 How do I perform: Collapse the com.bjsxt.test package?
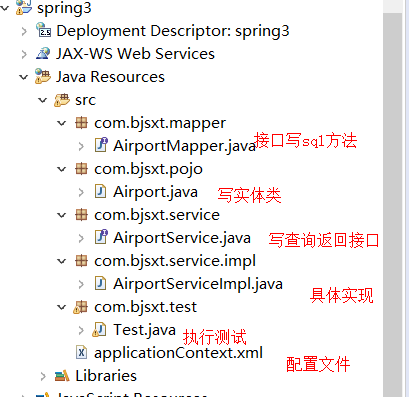click(x=62, y=307)
